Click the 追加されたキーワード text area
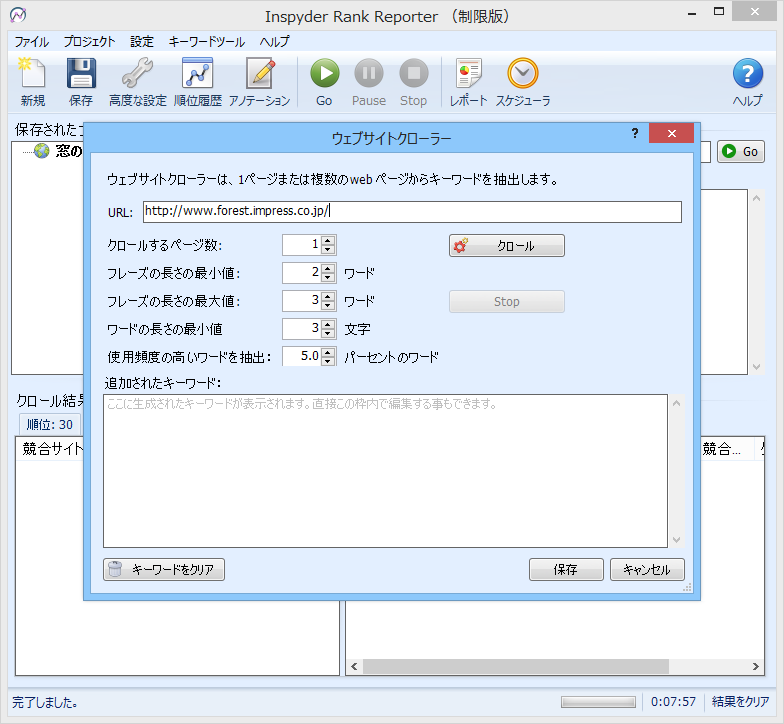 (386, 471)
